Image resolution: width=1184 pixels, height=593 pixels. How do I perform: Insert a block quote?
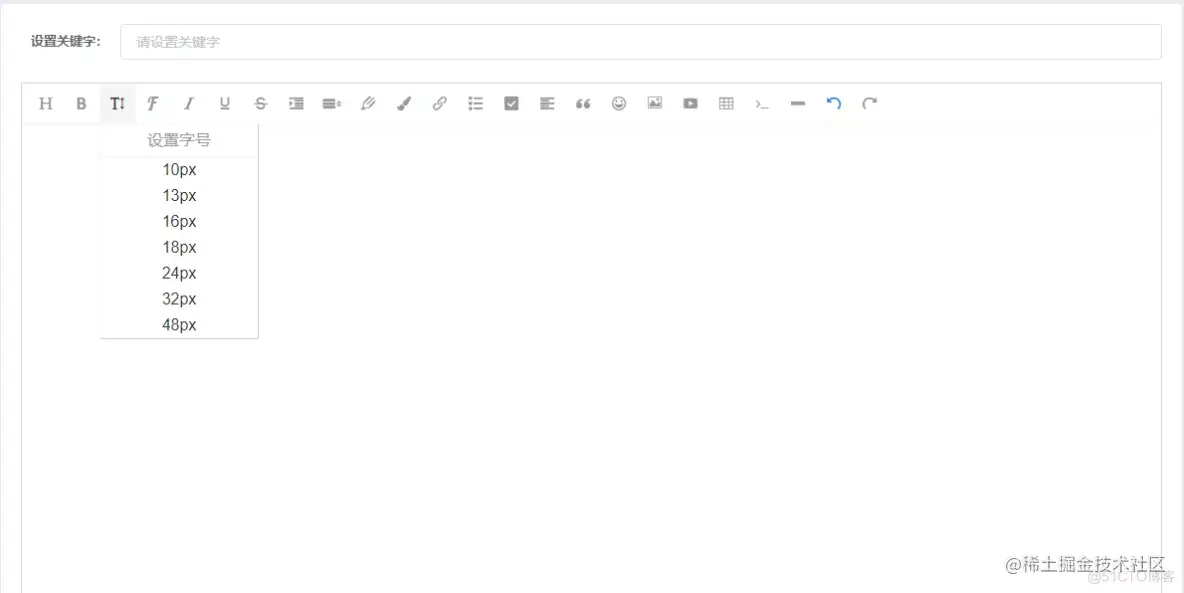(x=583, y=103)
